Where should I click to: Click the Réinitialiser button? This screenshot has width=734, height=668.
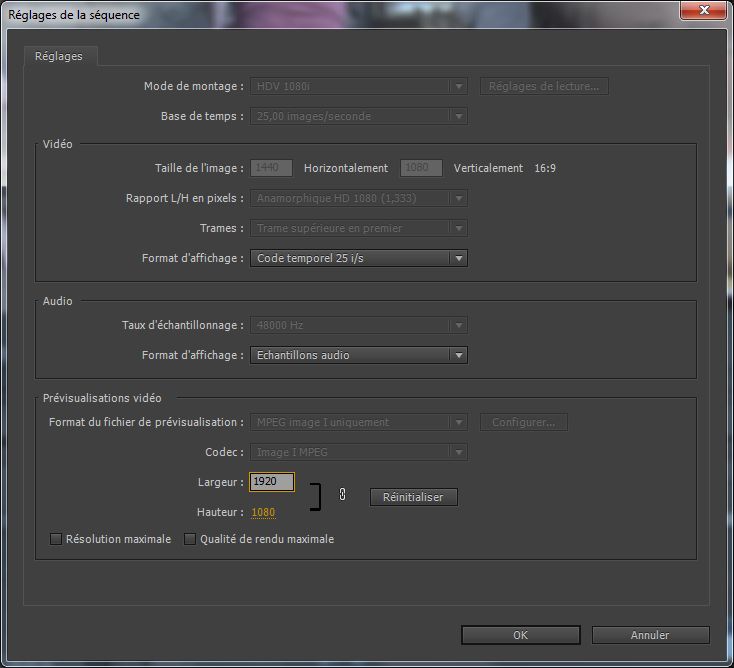click(x=413, y=497)
